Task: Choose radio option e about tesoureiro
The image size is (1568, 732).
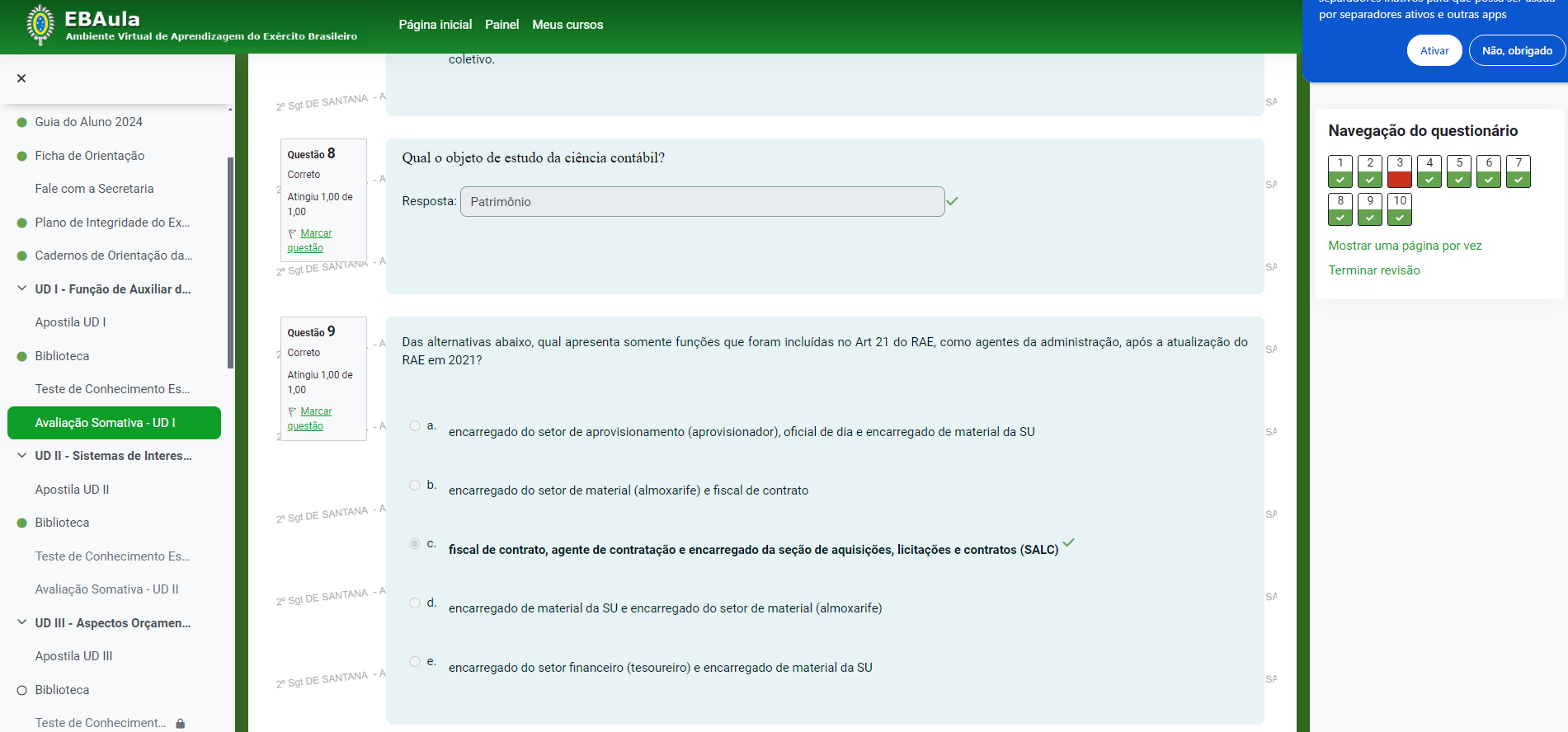Action: [x=415, y=662]
